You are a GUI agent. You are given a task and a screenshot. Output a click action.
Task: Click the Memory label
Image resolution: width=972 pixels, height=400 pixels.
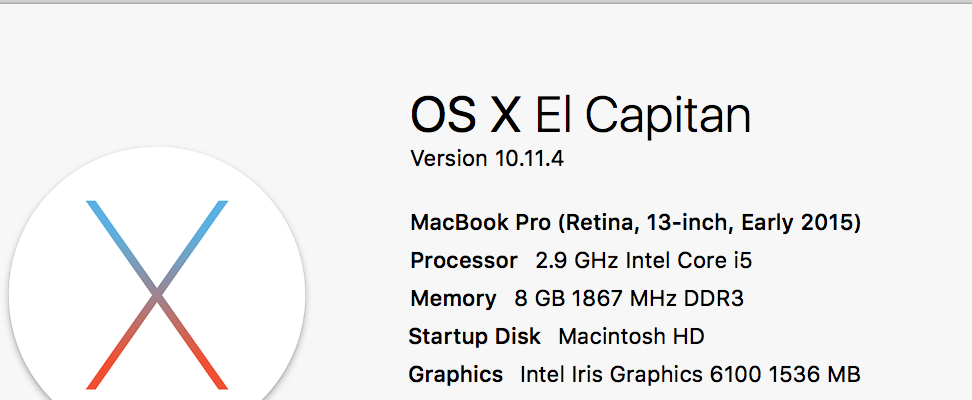coord(453,298)
